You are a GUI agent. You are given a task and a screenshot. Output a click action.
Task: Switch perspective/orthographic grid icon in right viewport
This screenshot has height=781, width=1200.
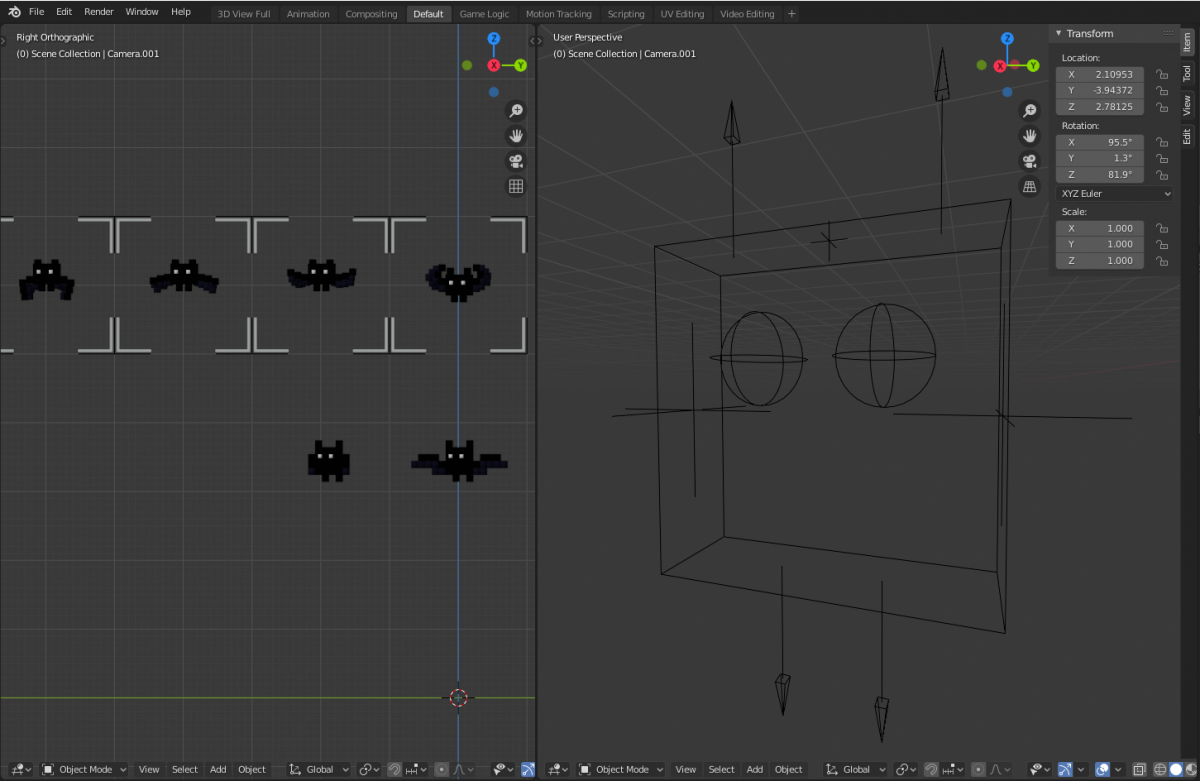(x=1029, y=186)
